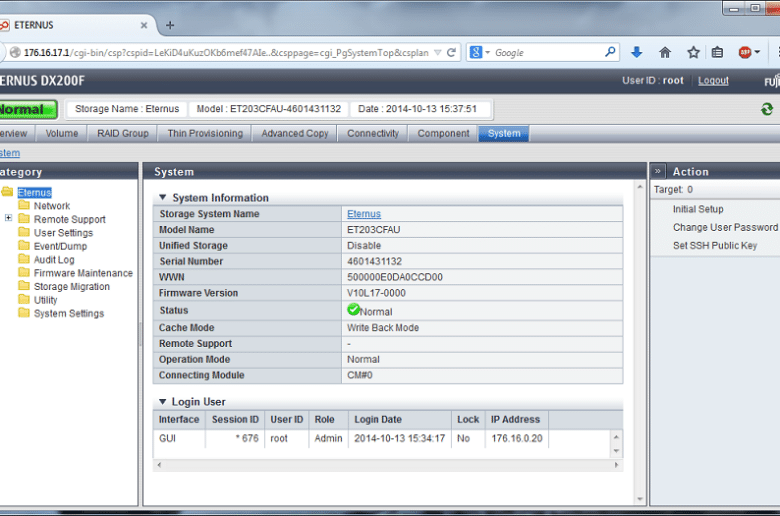The image size is (780, 516).
Task: Select Network in the category tree
Action: pyautogui.click(x=52, y=206)
